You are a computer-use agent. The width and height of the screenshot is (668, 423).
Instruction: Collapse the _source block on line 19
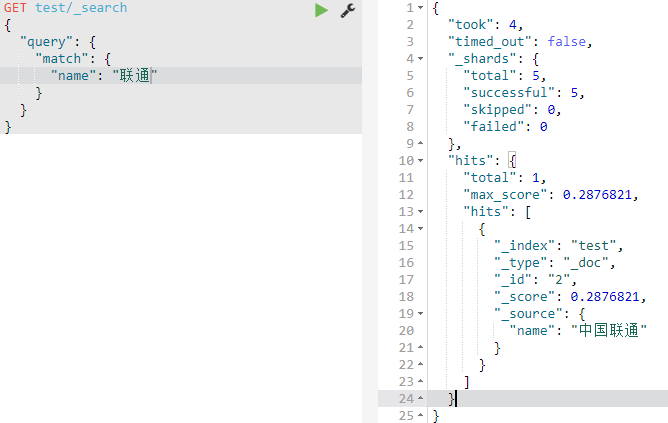(420, 314)
